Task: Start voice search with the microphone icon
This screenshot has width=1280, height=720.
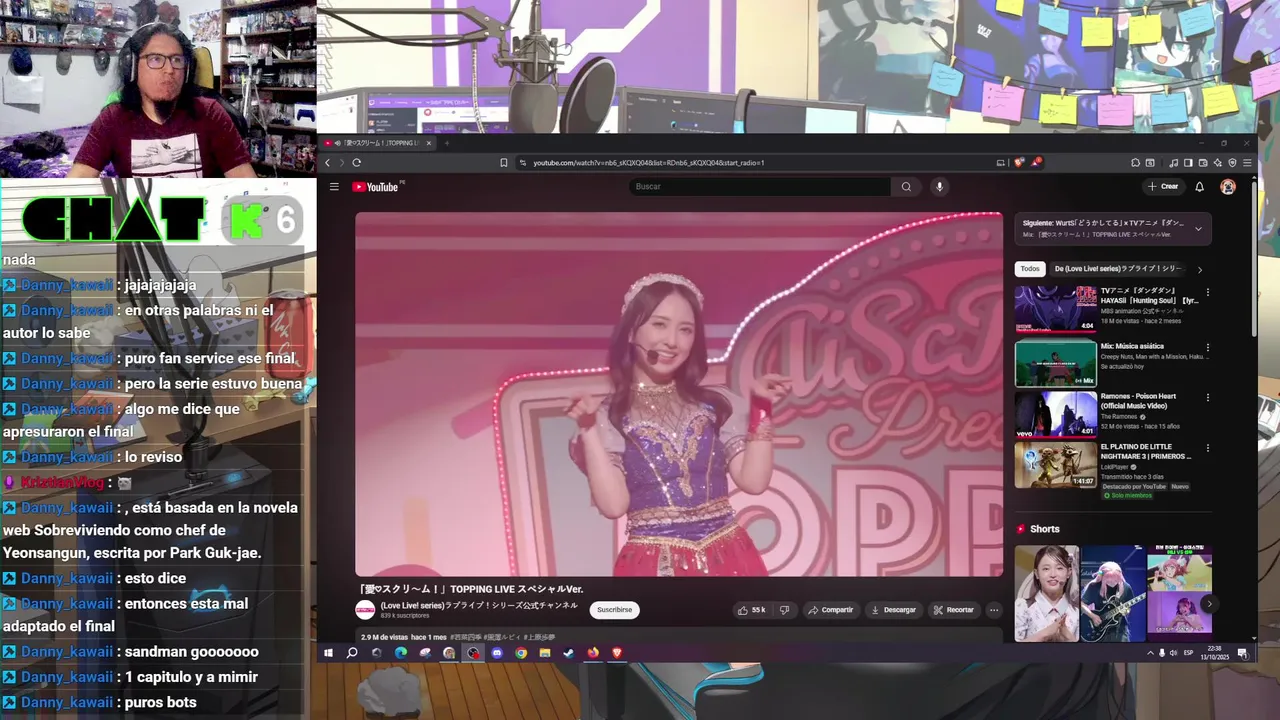Action: pos(939,187)
